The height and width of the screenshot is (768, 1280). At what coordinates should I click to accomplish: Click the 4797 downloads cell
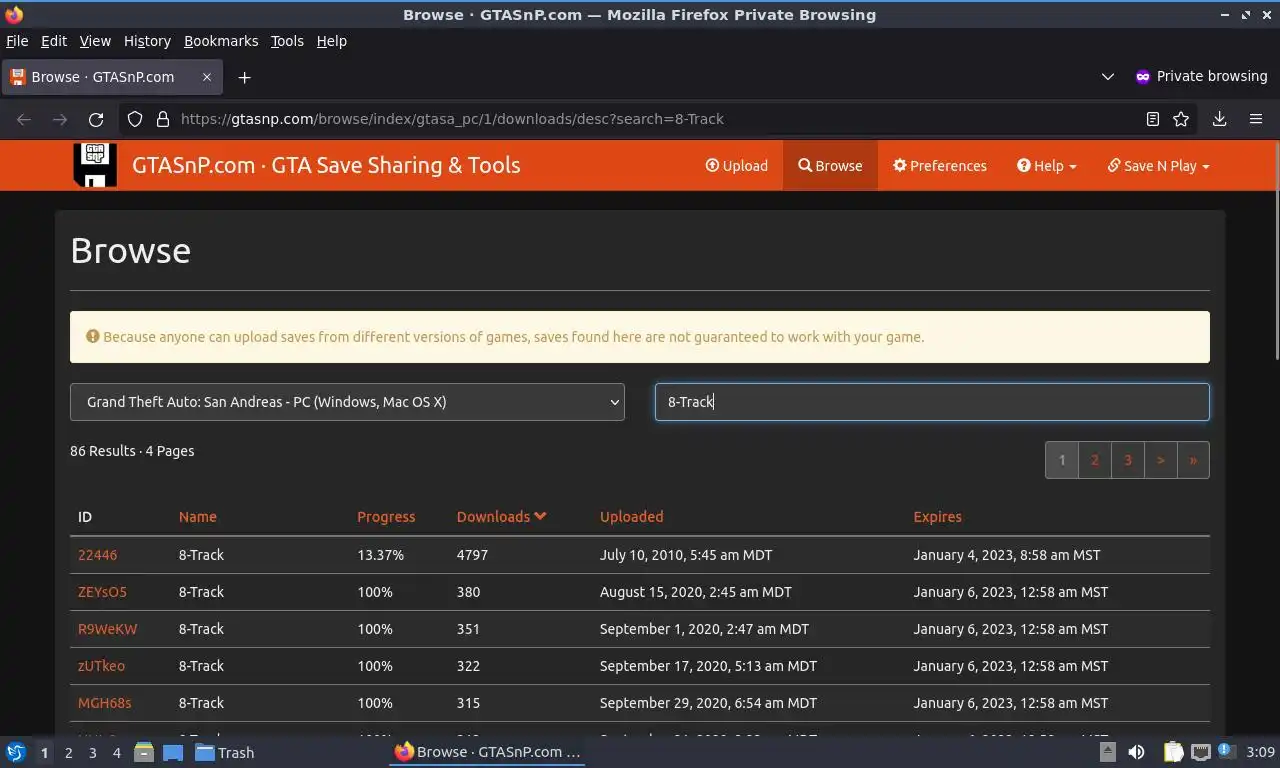tap(472, 555)
